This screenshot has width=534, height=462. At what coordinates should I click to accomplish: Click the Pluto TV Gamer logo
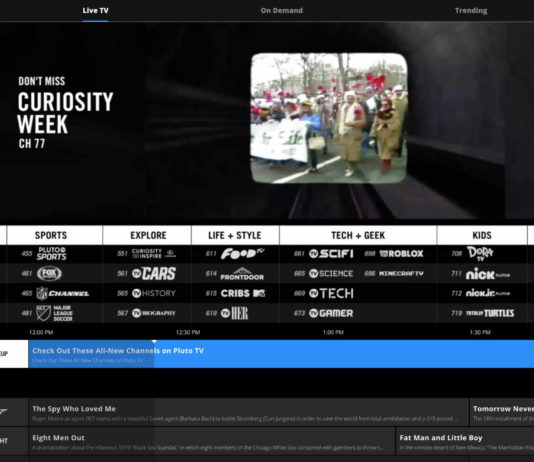[x=331, y=313]
